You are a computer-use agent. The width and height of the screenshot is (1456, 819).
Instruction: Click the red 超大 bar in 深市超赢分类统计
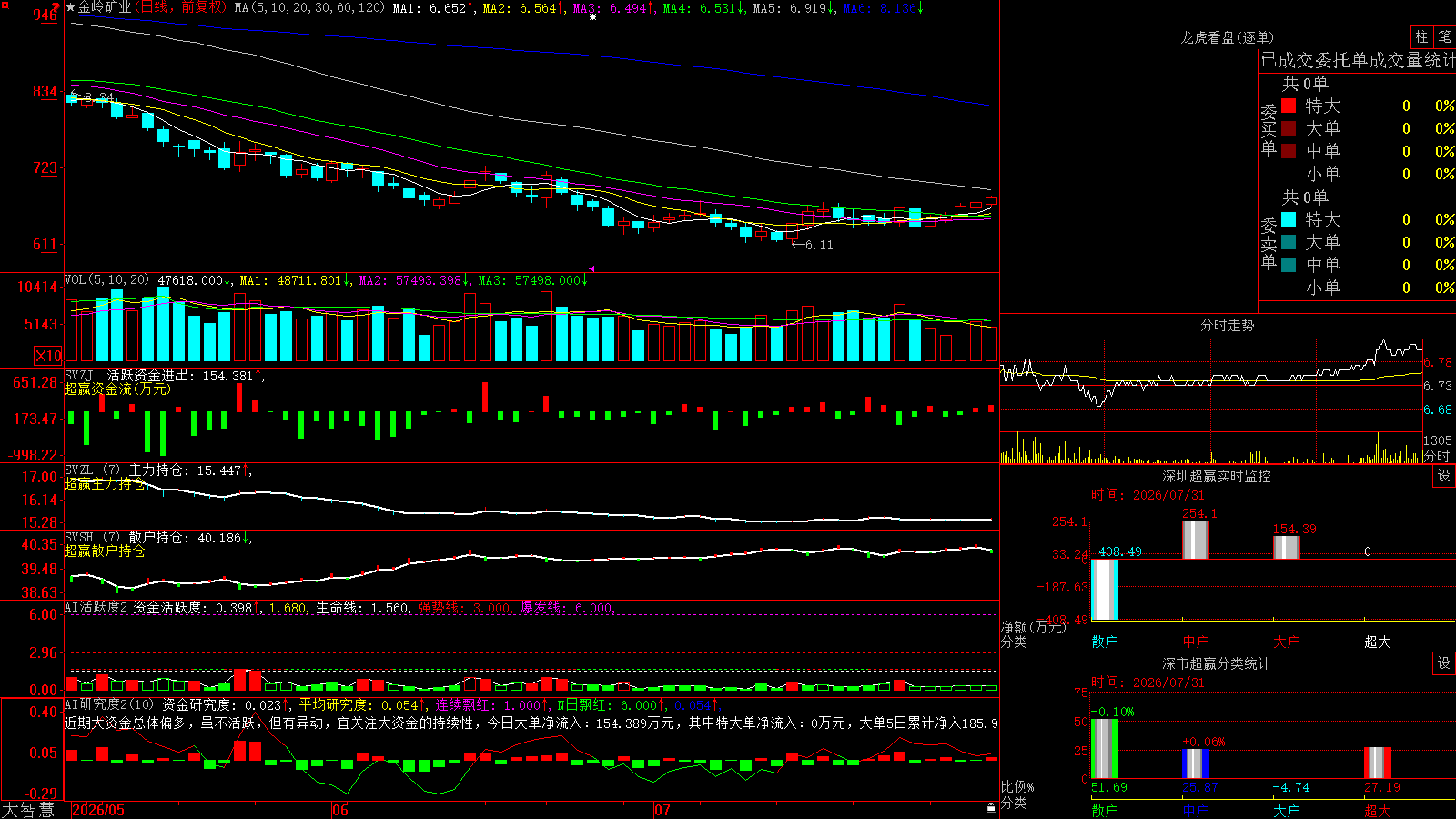point(1378,763)
